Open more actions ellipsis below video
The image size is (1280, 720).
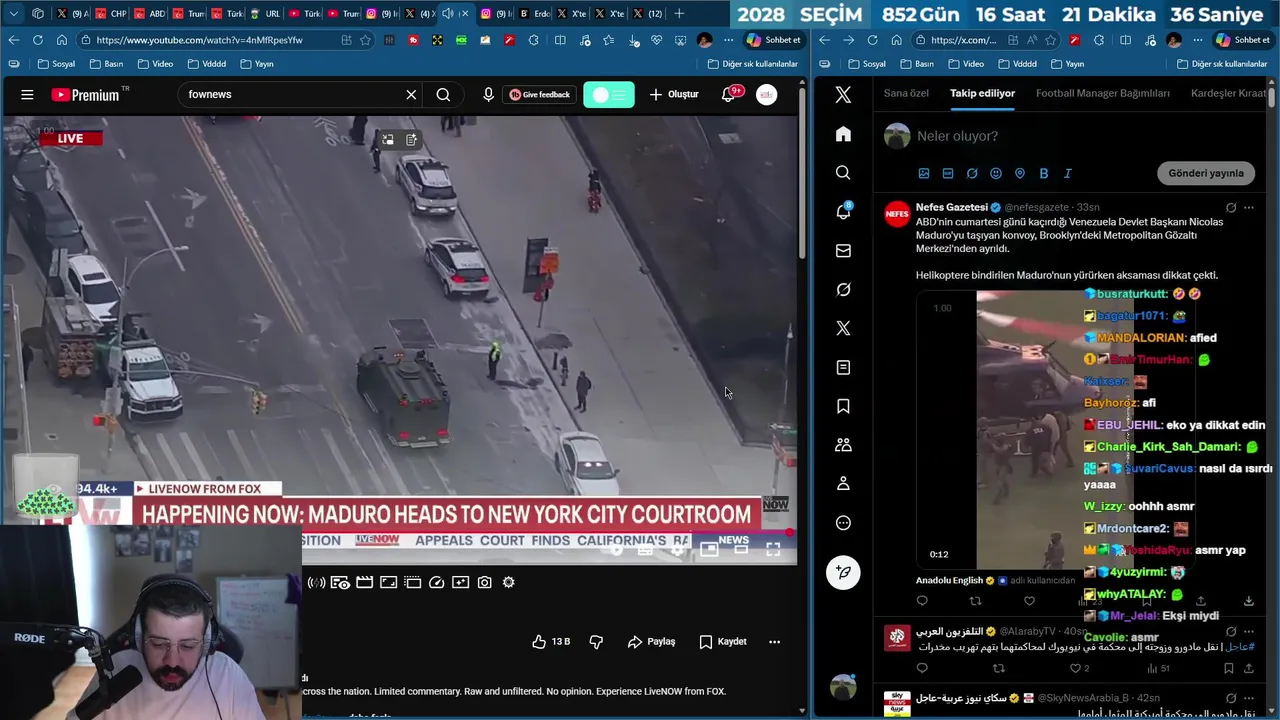click(x=774, y=641)
